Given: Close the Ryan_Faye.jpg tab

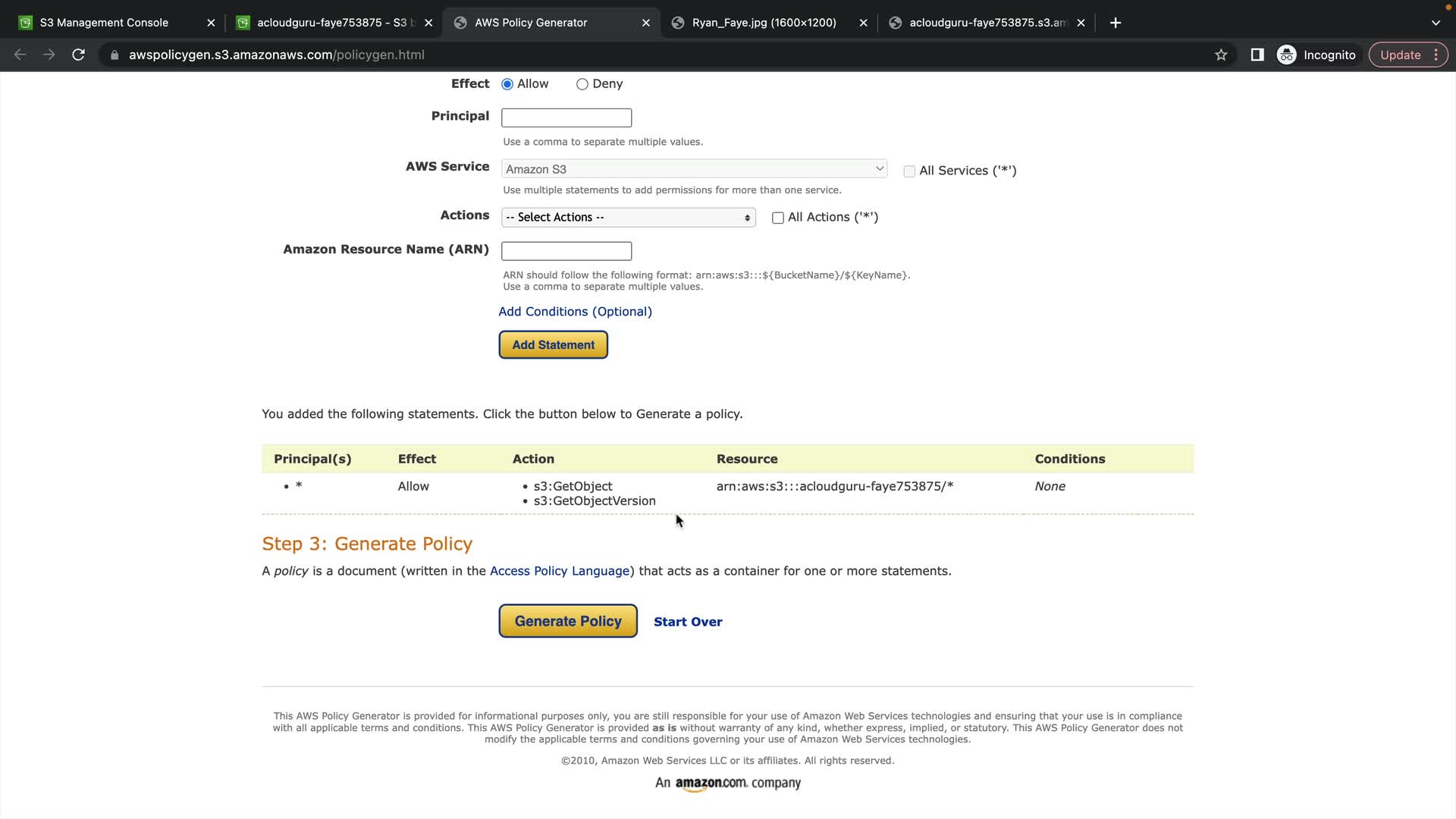Looking at the screenshot, I should 863,23.
